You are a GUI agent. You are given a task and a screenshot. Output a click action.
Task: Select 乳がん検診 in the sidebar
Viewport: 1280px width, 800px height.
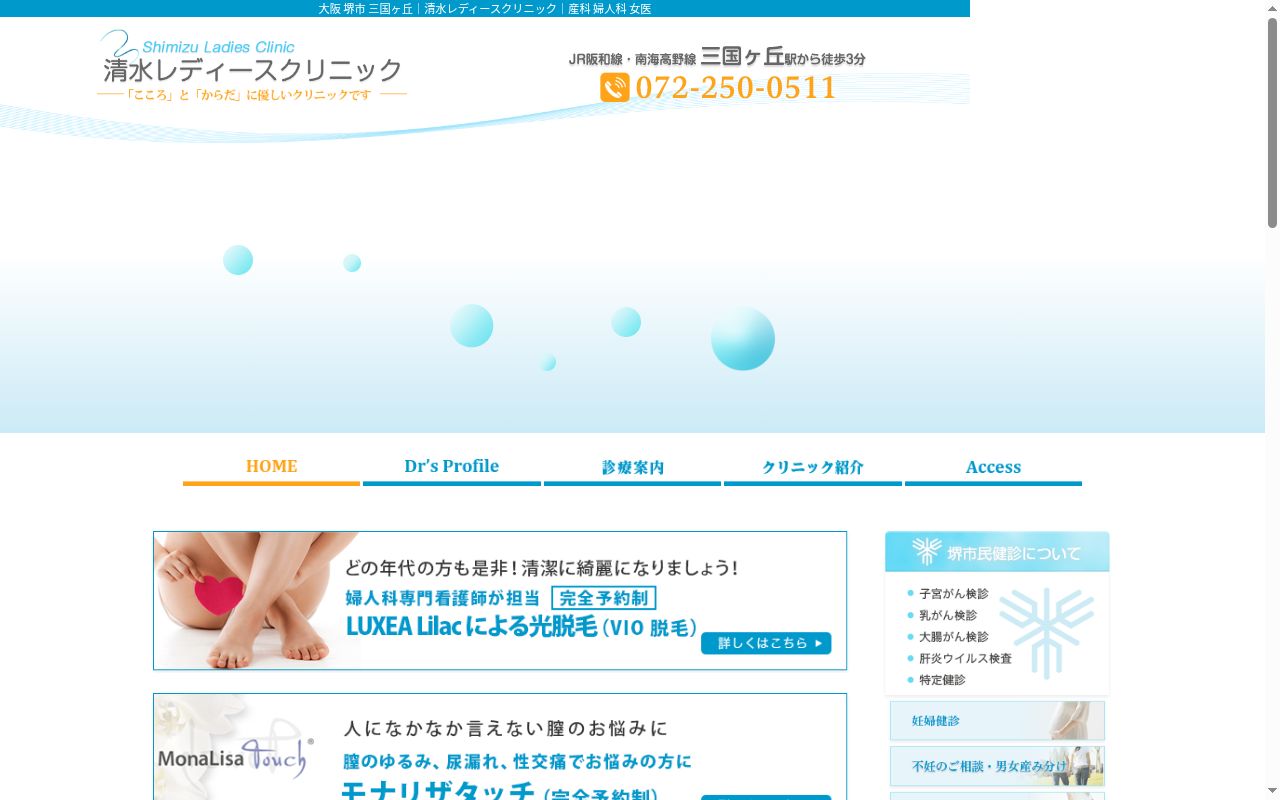click(x=948, y=615)
